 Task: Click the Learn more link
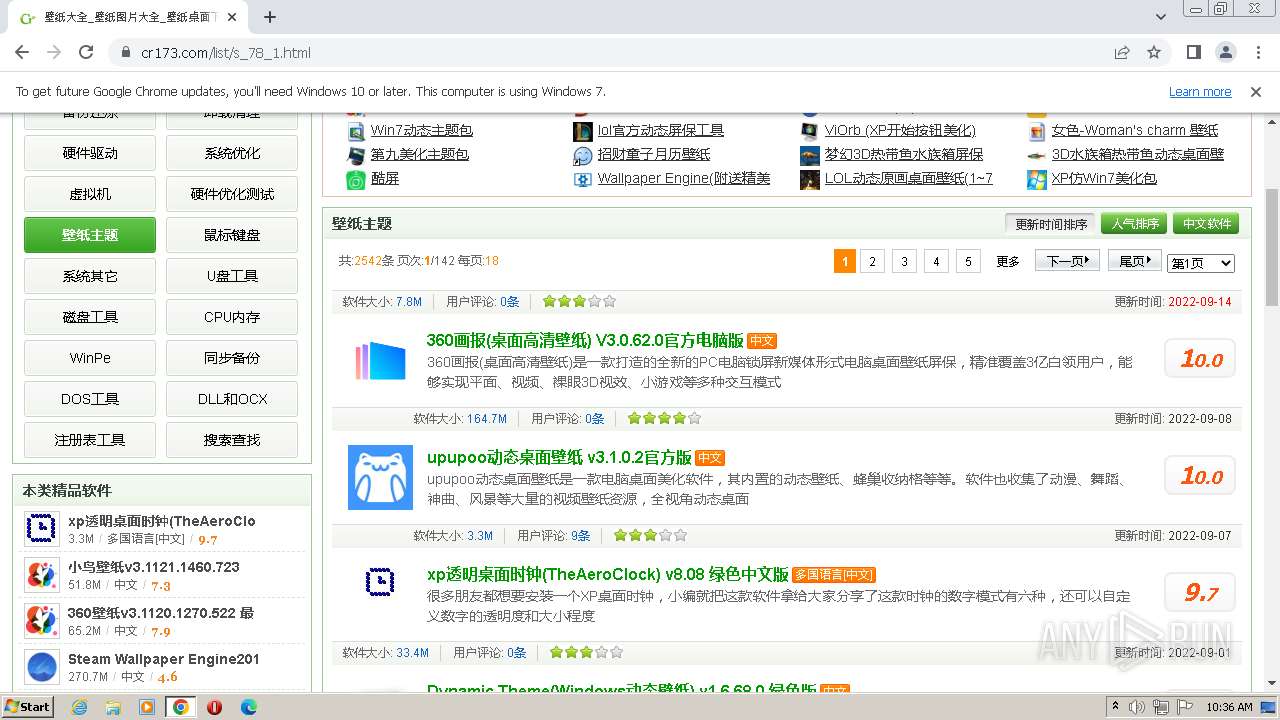point(1200,91)
